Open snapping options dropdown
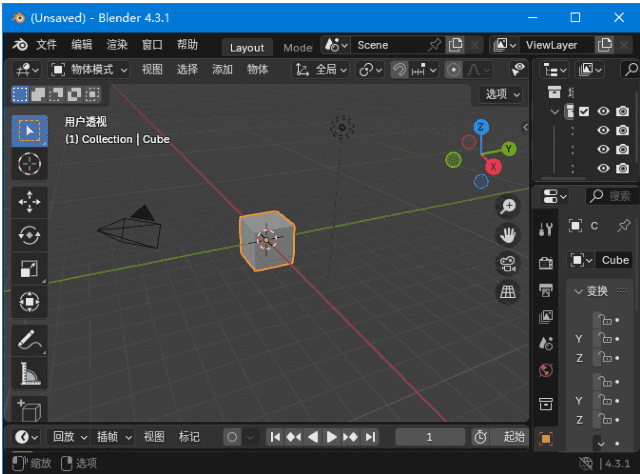Viewport: 640px width, 474px height. 424,70
